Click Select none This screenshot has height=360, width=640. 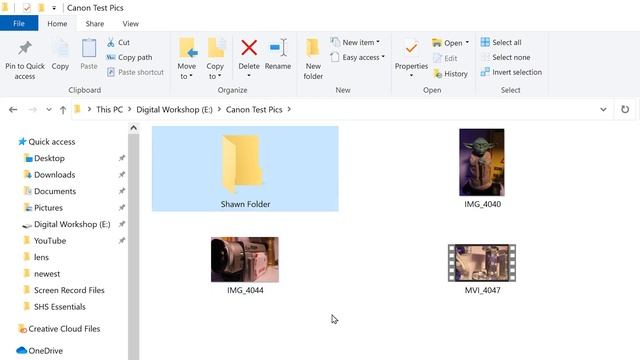[505, 57]
